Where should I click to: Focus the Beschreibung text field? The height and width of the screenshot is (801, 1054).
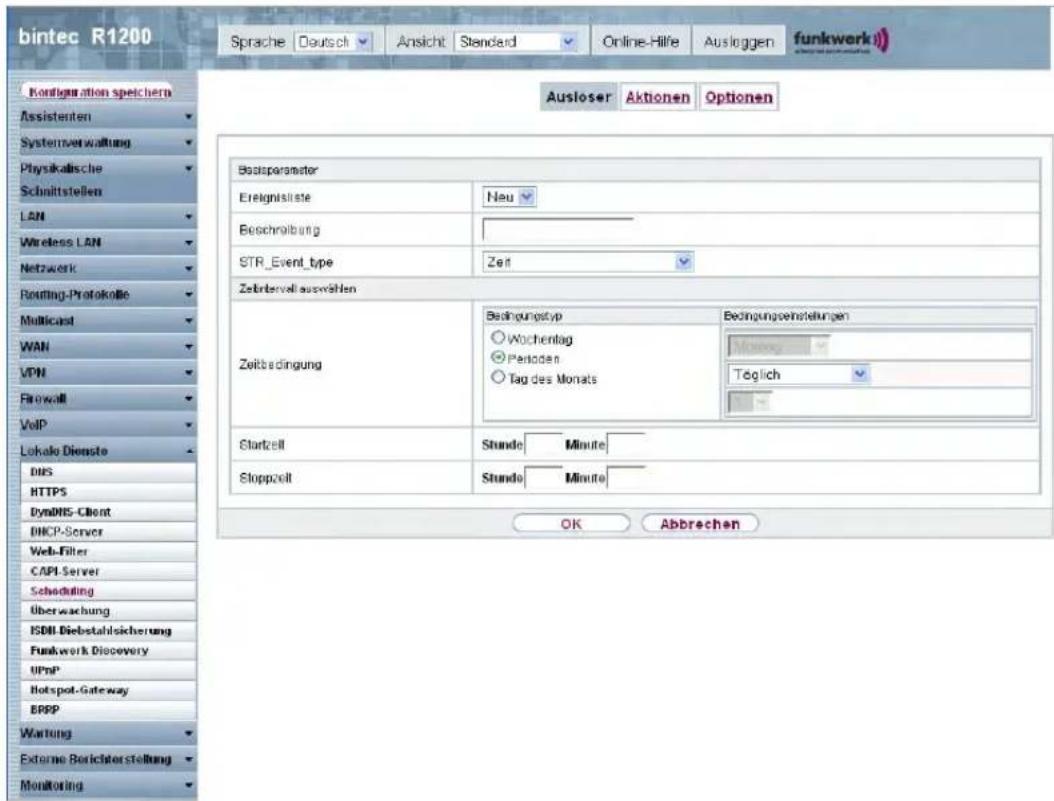coord(558,229)
